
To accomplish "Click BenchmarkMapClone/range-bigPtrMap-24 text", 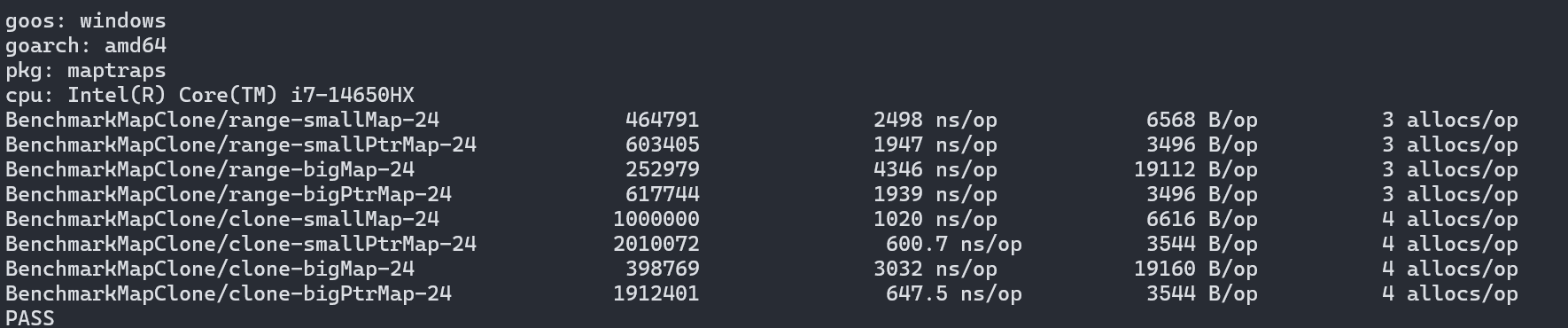I will pyautogui.click(x=229, y=194).
